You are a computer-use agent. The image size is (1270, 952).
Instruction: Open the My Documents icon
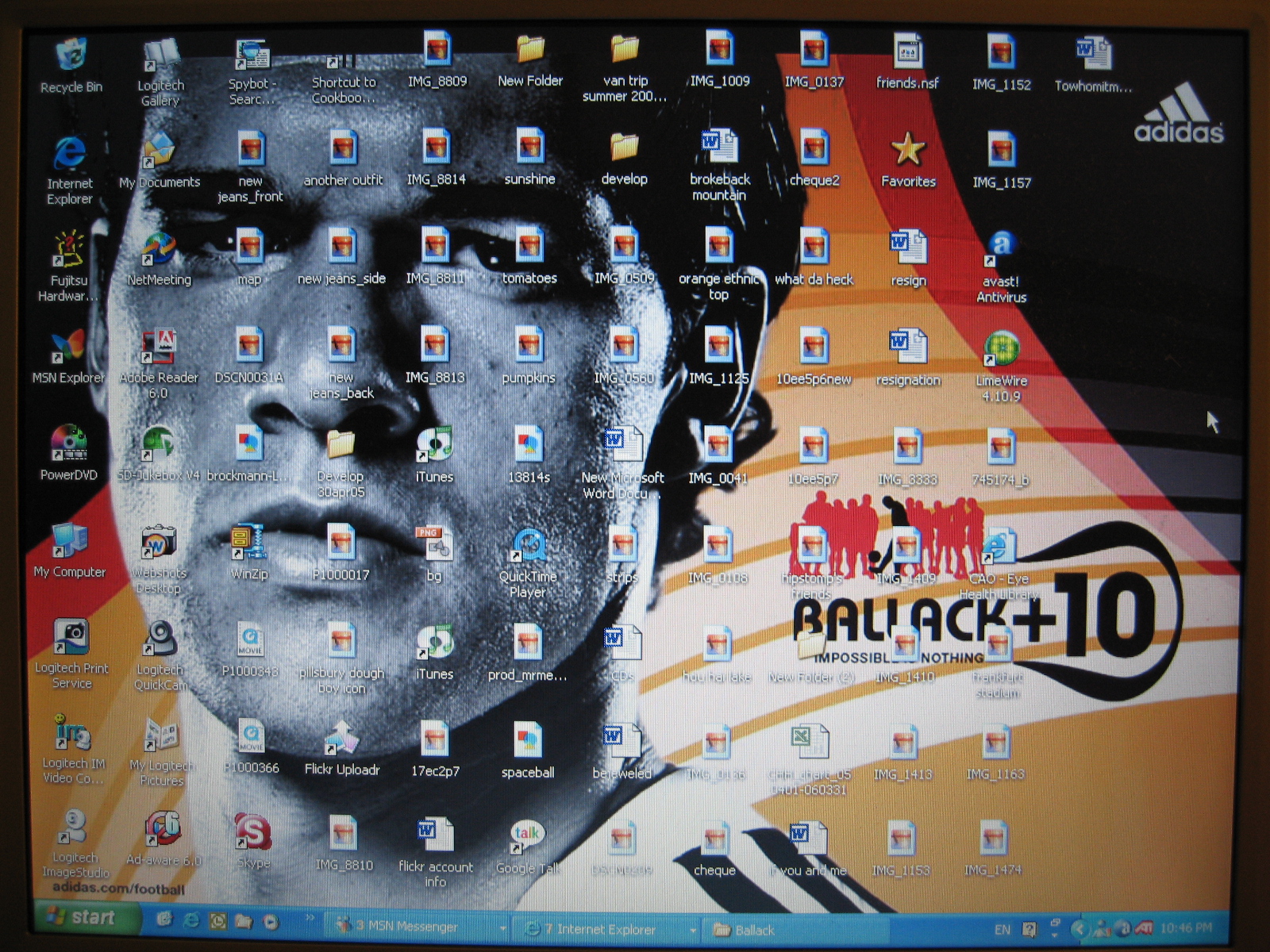tap(160, 151)
